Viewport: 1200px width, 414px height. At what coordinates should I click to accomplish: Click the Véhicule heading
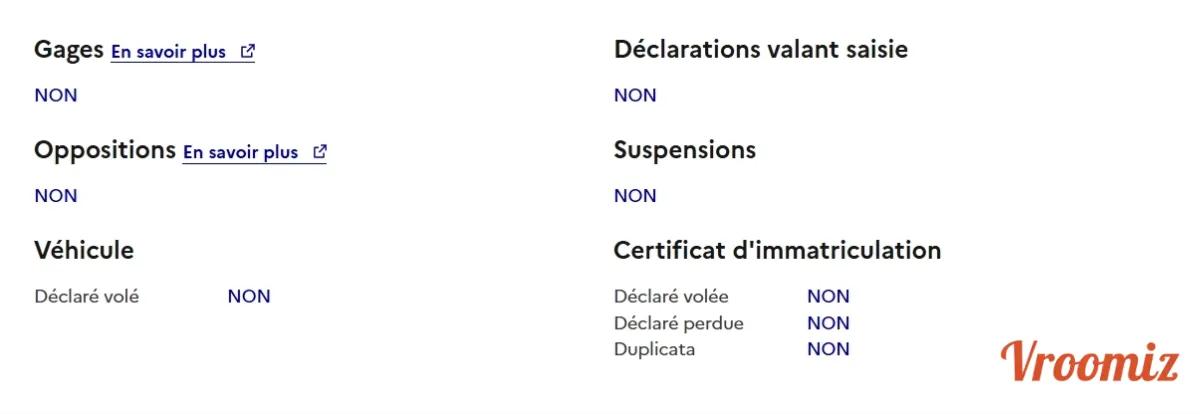point(84,250)
